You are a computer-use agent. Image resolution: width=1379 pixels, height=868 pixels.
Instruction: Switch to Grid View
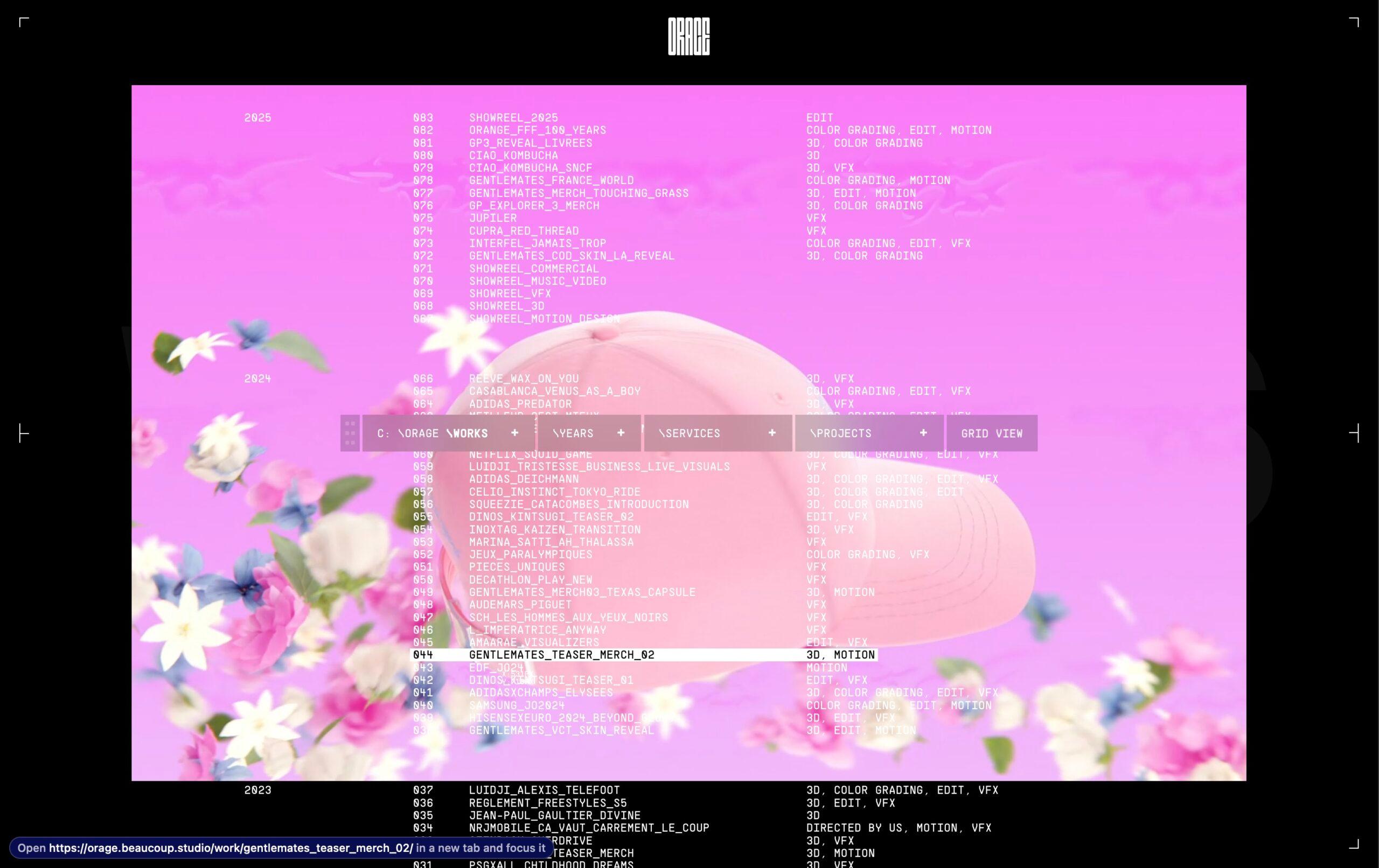tap(991, 433)
